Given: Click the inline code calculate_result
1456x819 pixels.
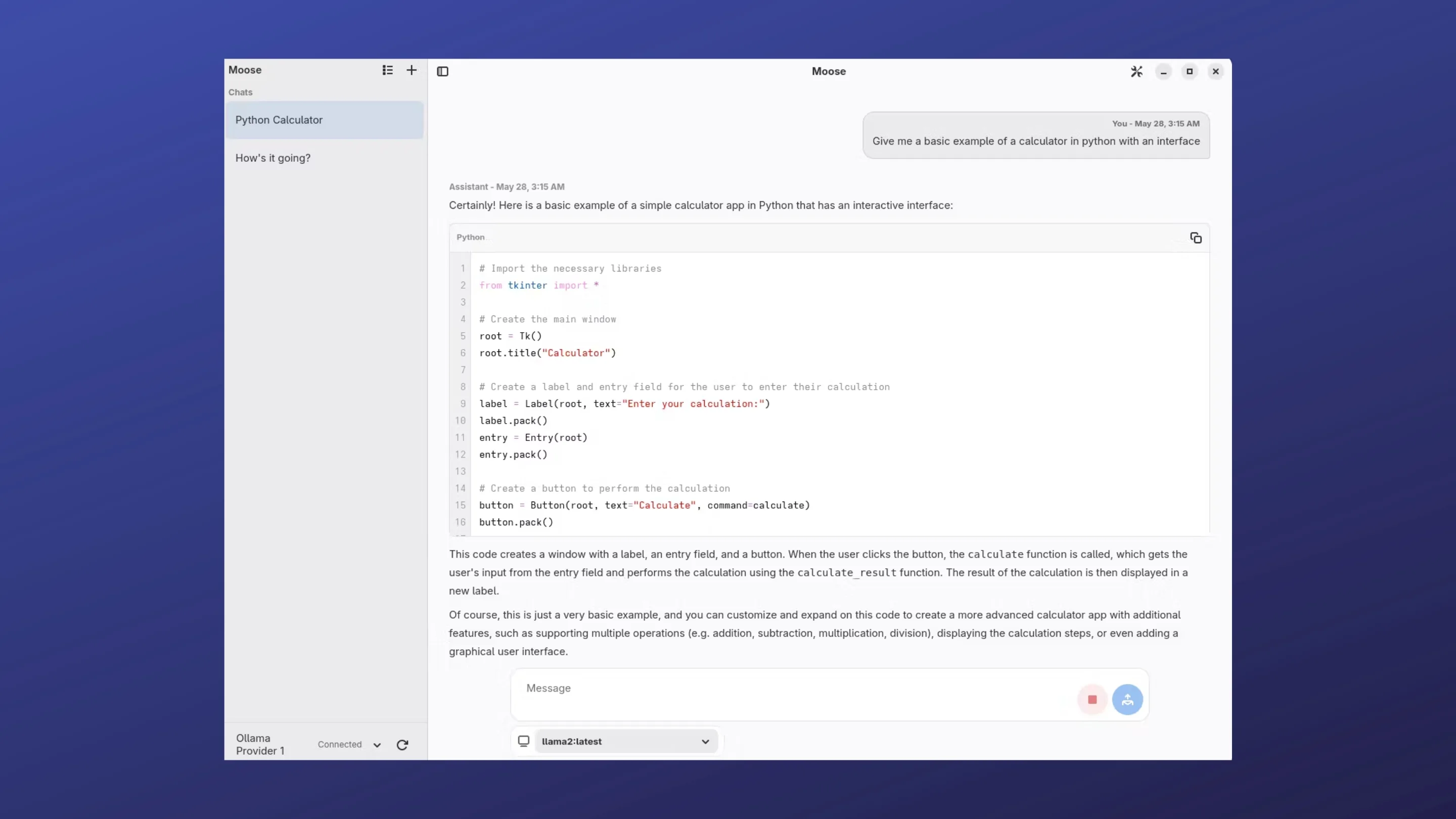Looking at the screenshot, I should pyautogui.click(x=847, y=573).
